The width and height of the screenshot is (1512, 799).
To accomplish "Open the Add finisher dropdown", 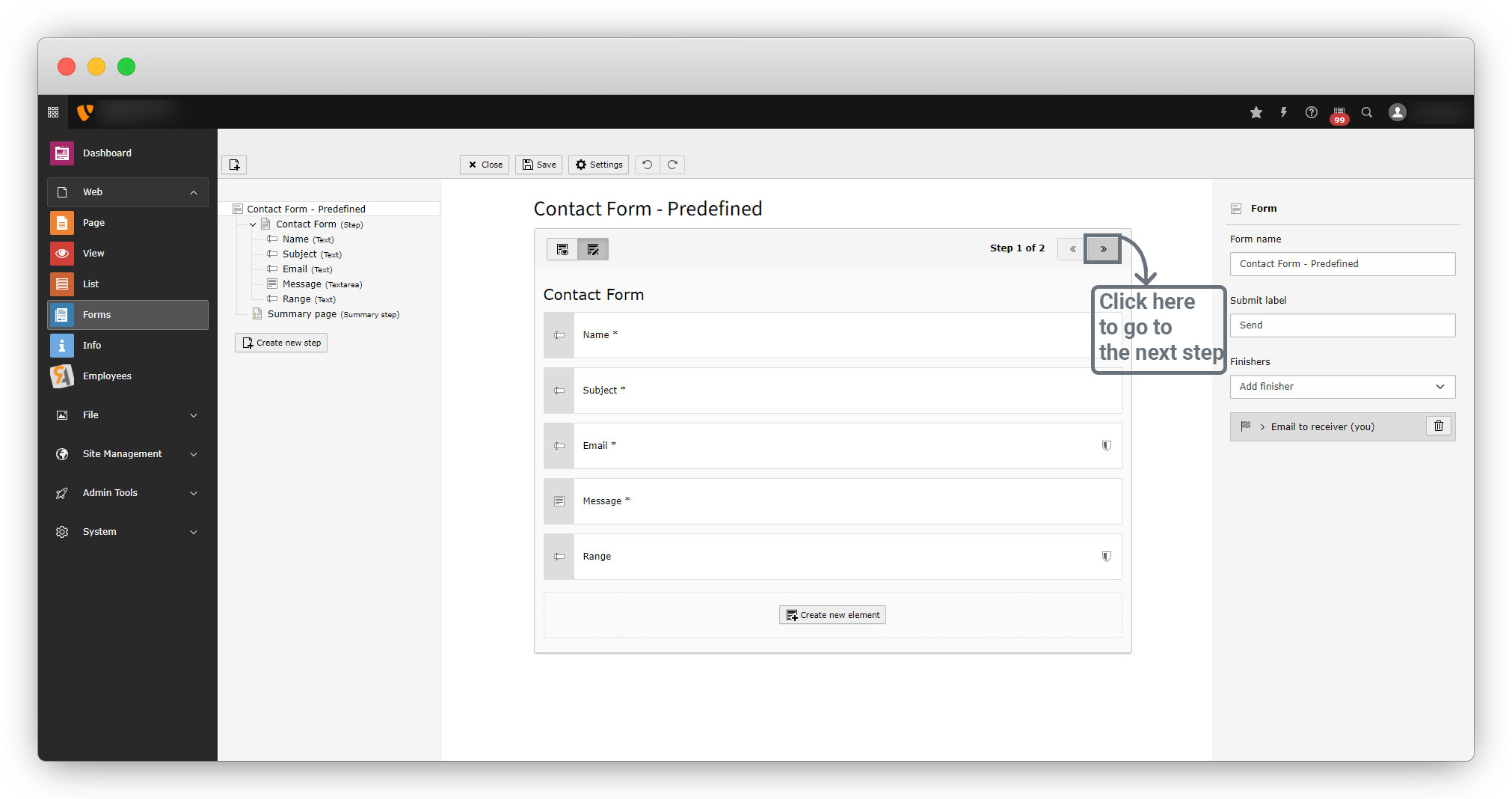I will (x=1342, y=387).
